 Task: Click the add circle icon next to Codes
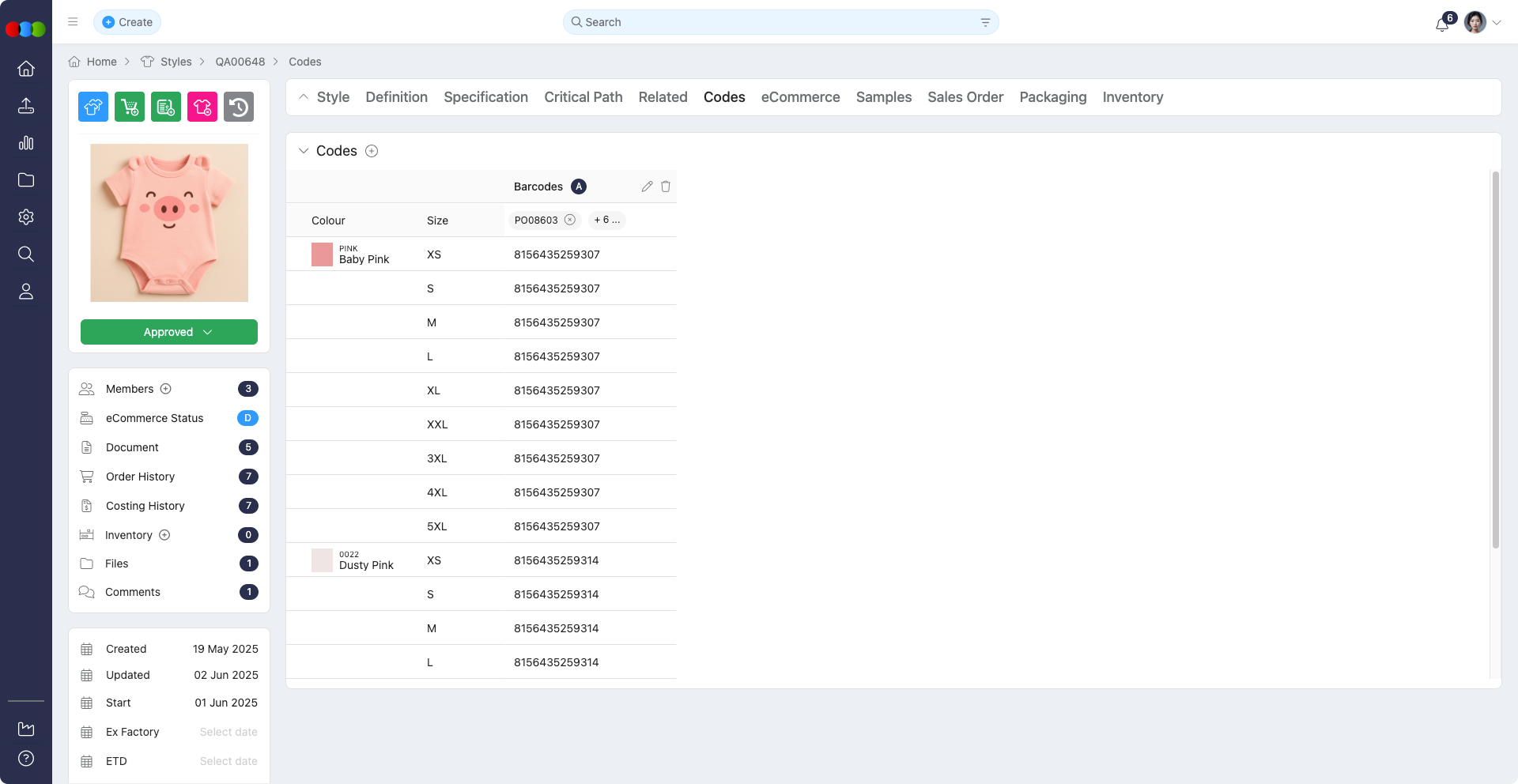(x=372, y=151)
